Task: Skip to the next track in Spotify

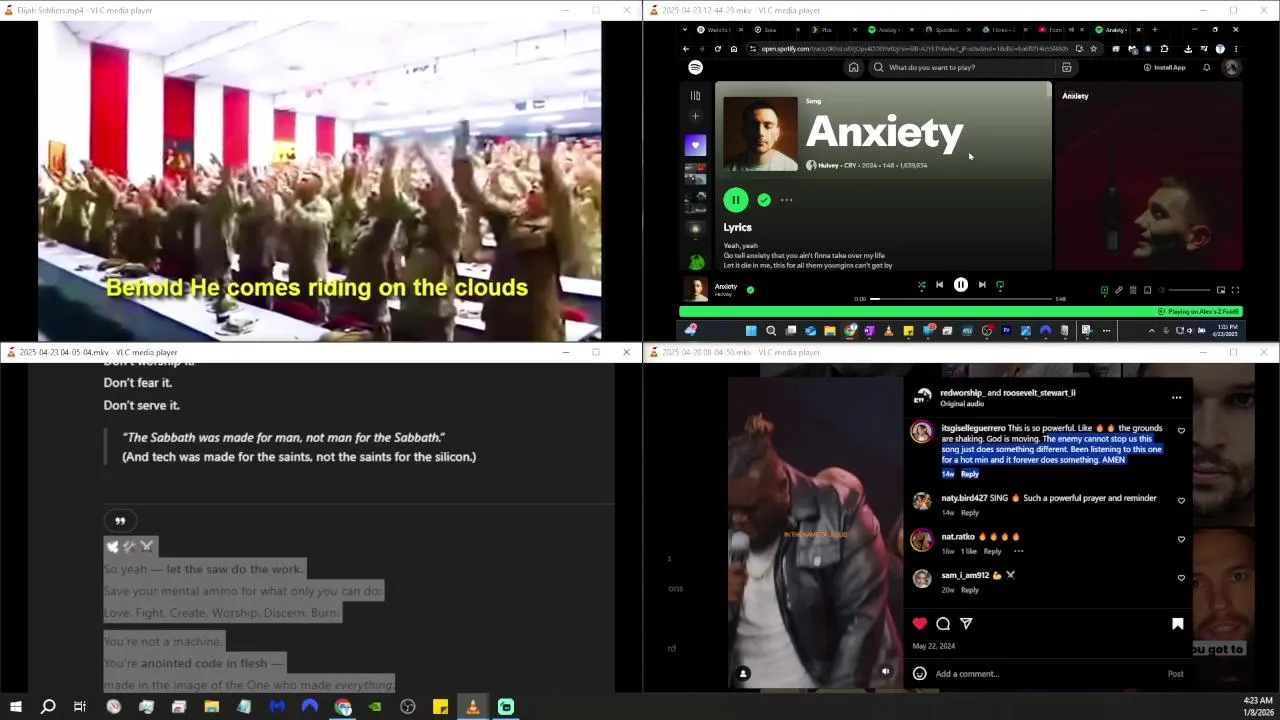Action: pyautogui.click(x=982, y=285)
